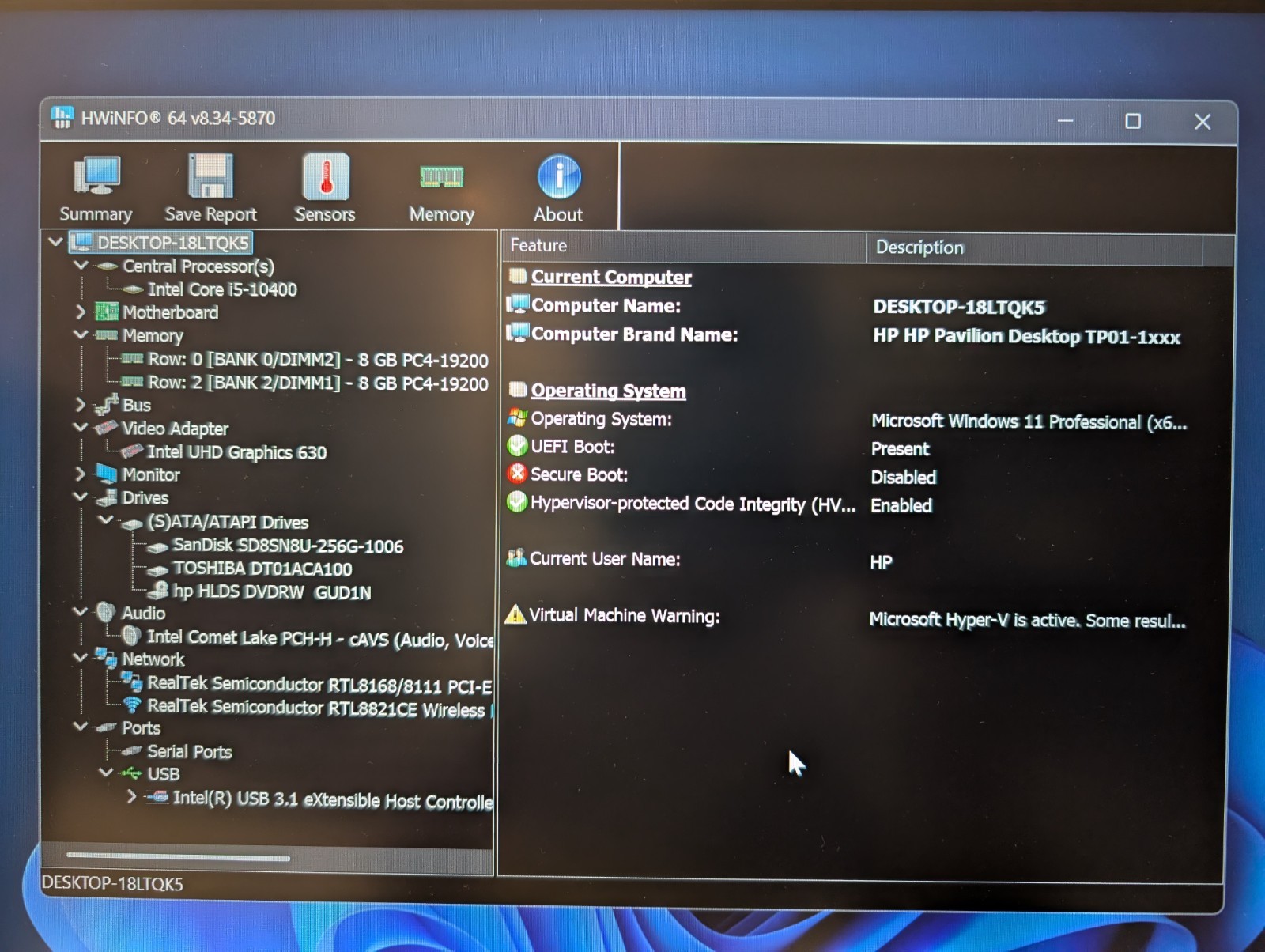Open the Summary toolbar icon
Image resolution: width=1265 pixels, height=952 pixels.
(x=96, y=176)
